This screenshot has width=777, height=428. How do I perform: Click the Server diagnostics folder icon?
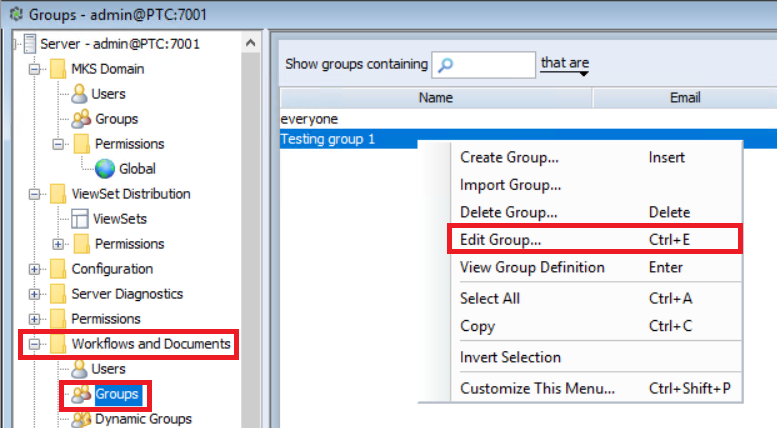coord(58,294)
